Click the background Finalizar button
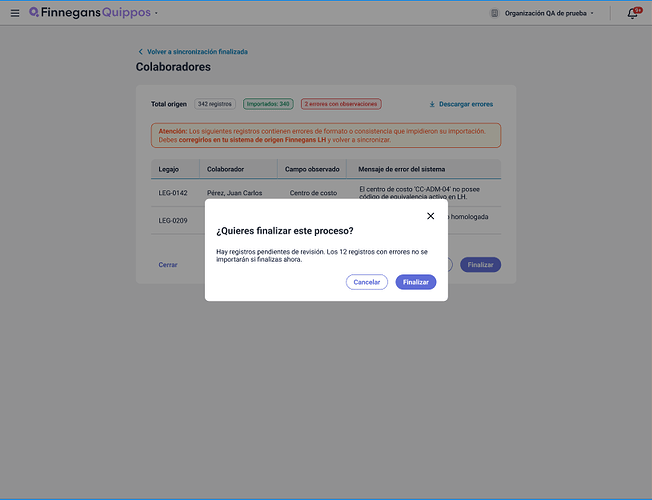Screen dimensions: 652x500 (480, 265)
